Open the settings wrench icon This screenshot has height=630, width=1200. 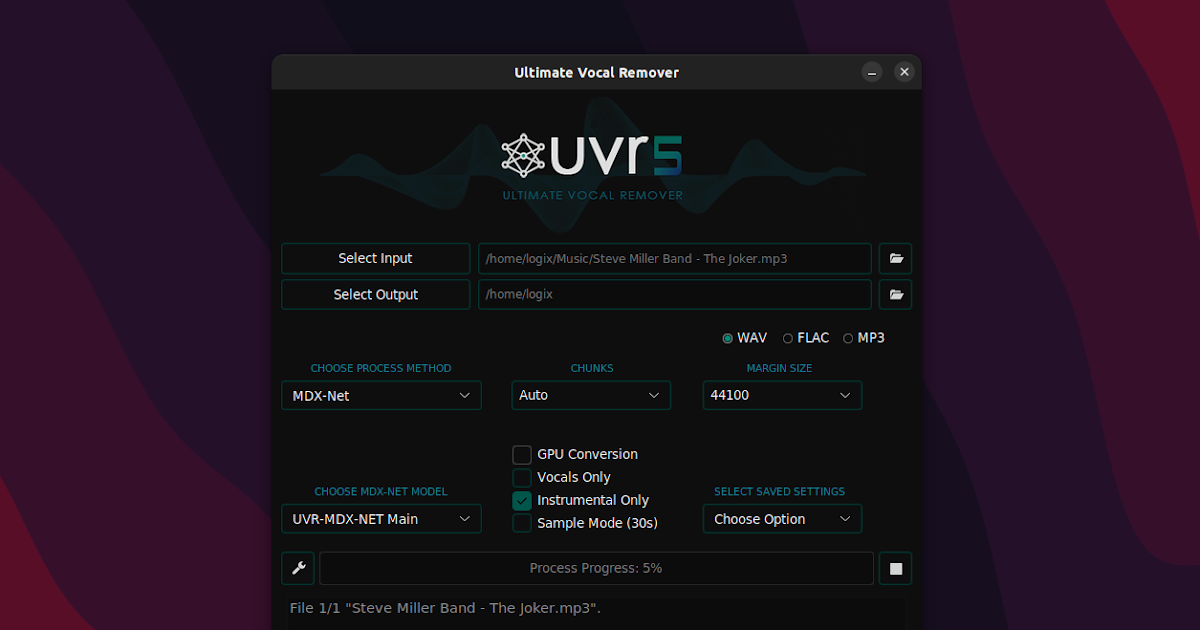297,568
